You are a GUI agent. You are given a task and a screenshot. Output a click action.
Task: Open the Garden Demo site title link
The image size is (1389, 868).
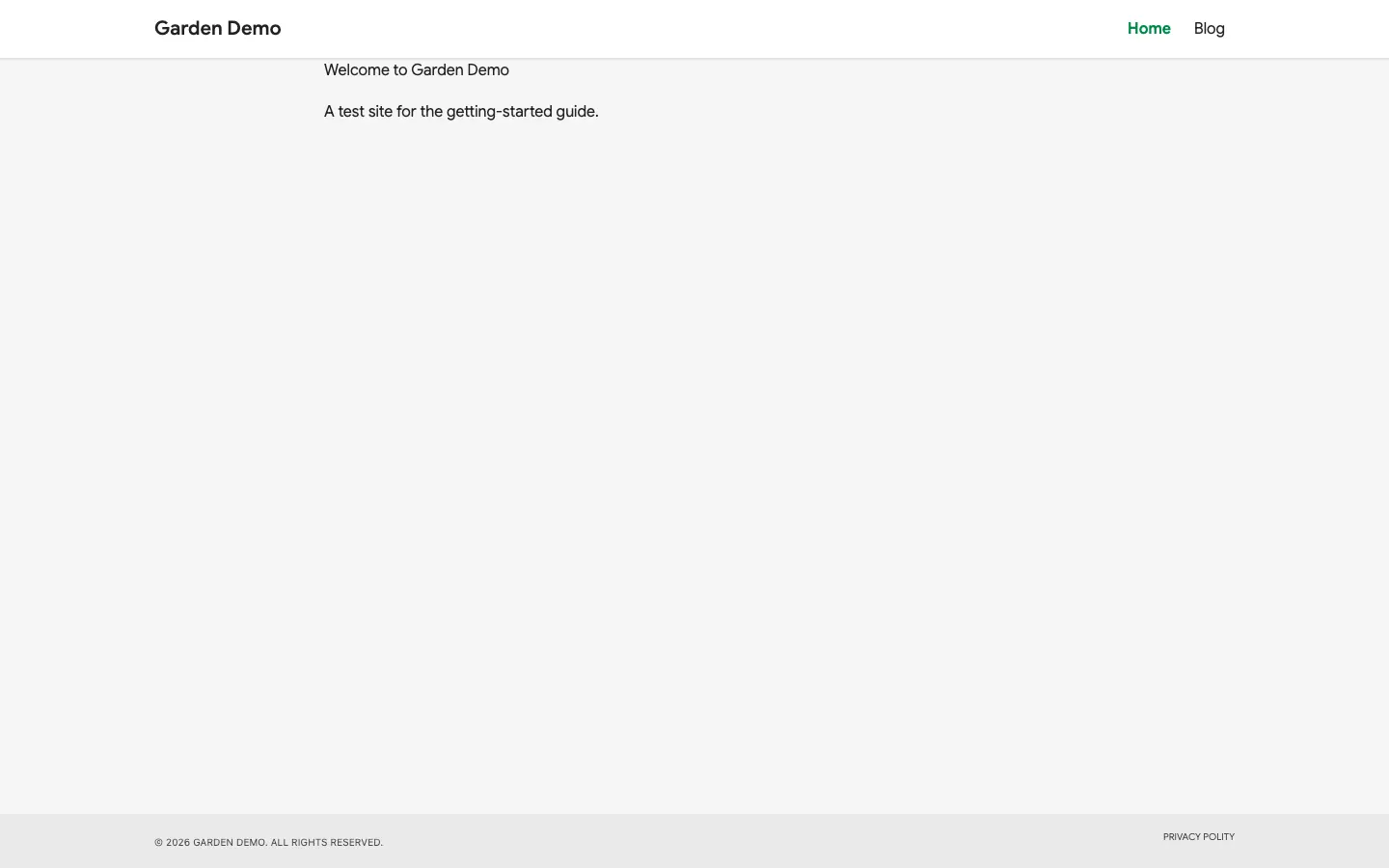pos(218,29)
